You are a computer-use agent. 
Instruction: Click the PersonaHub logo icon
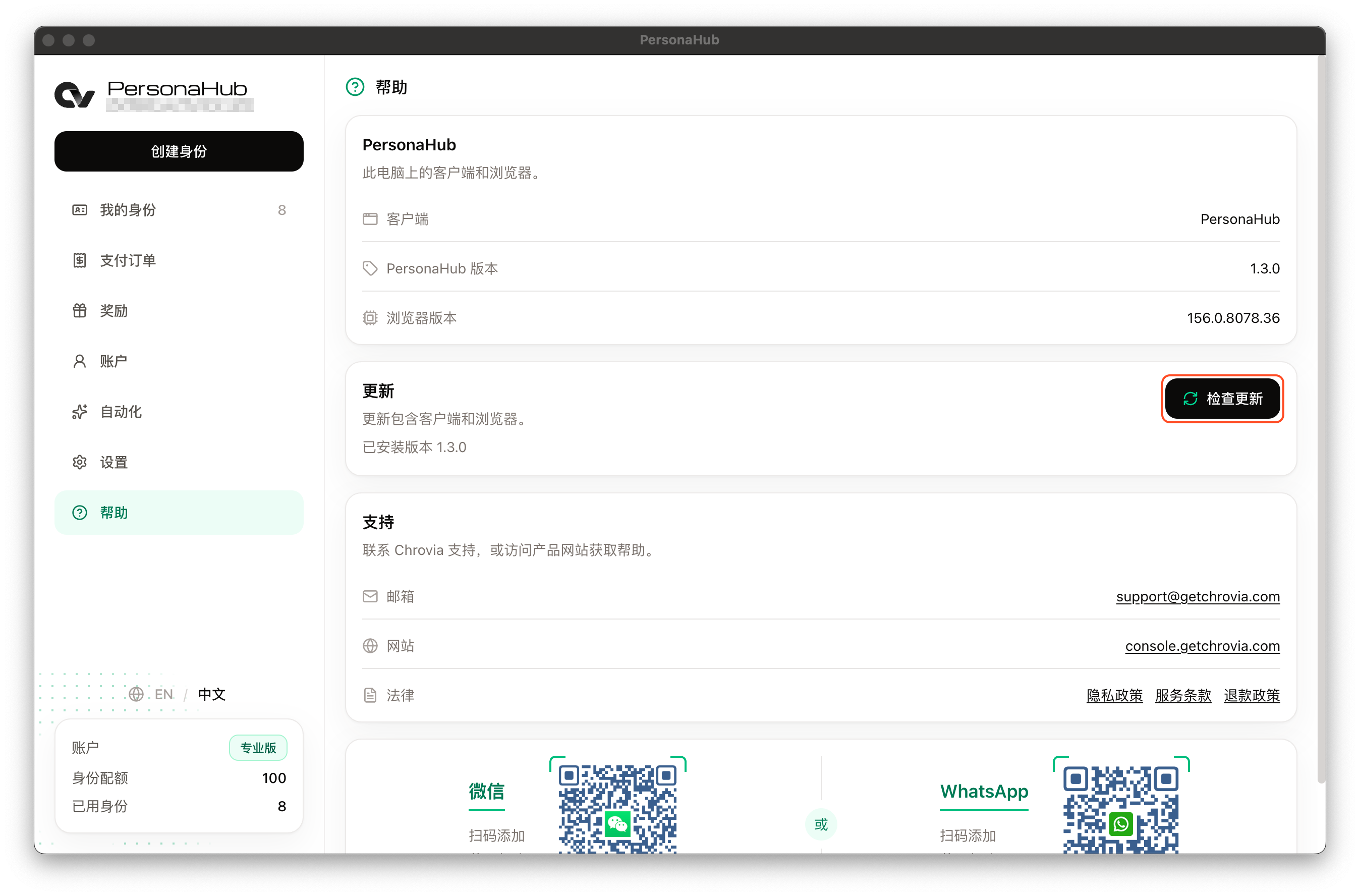74,95
